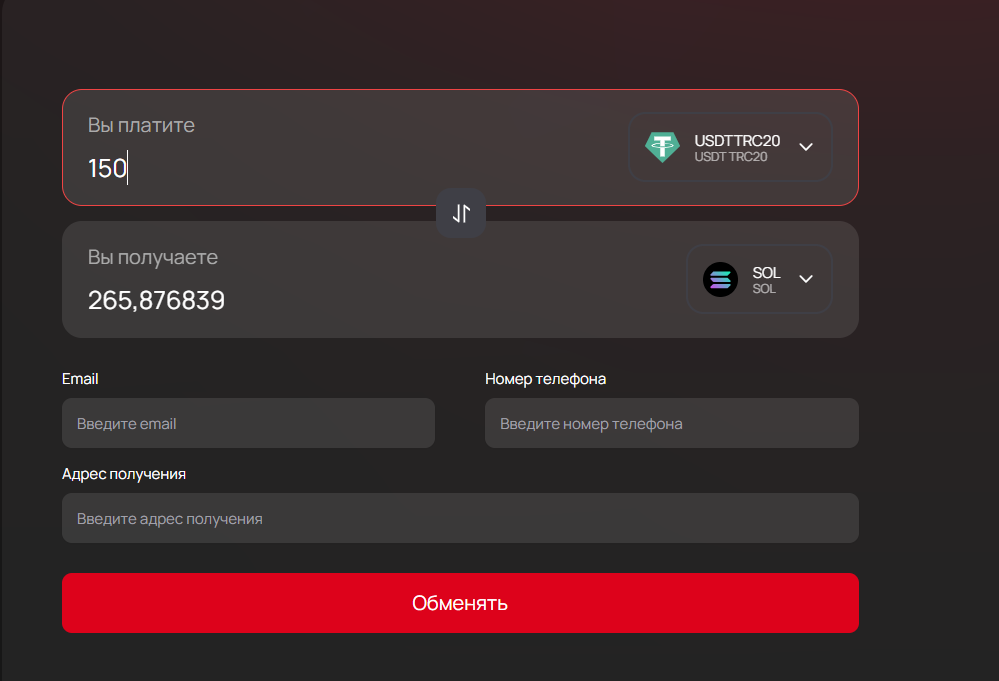Focus the phone number input field
The height and width of the screenshot is (681, 999).
(x=672, y=423)
